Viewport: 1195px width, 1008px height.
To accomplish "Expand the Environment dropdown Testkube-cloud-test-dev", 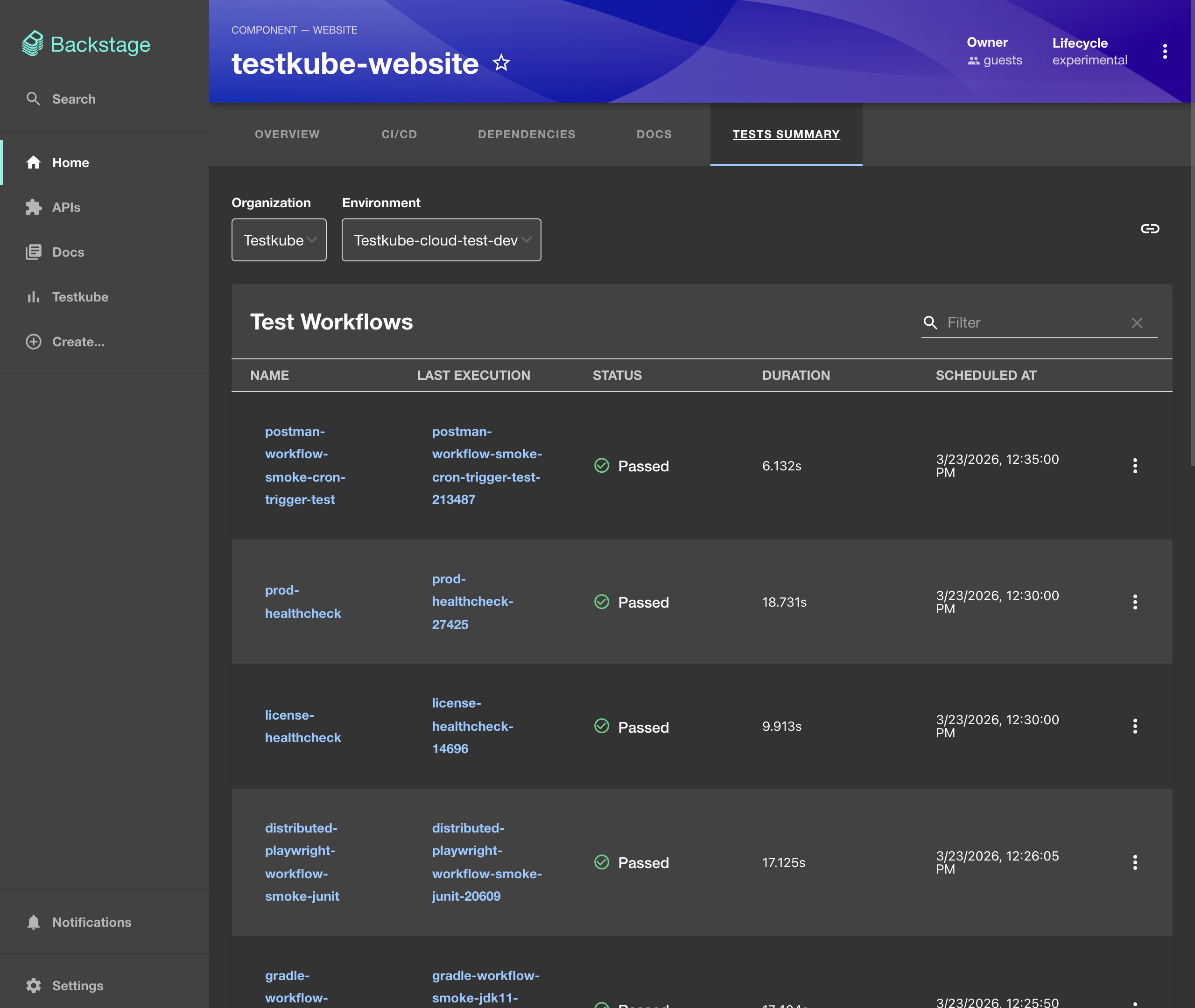I will click(x=441, y=239).
